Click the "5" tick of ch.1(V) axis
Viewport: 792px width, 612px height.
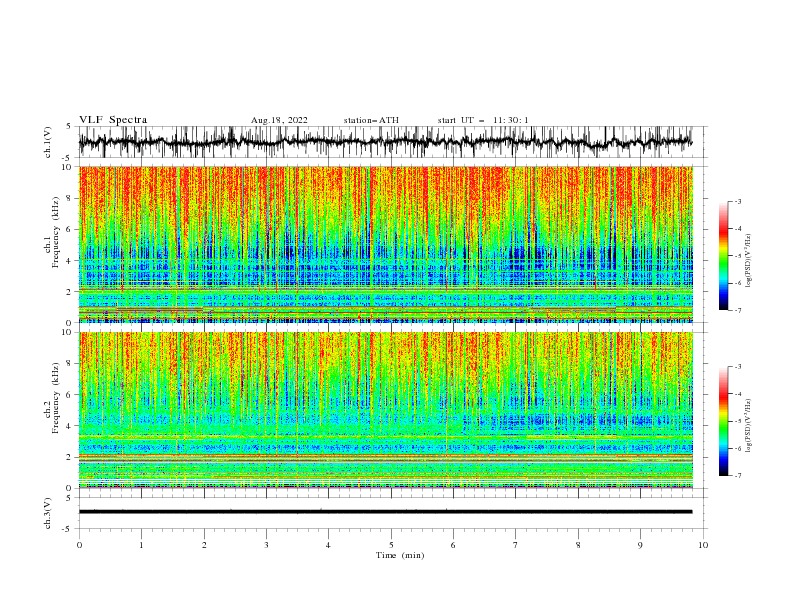tap(70, 127)
